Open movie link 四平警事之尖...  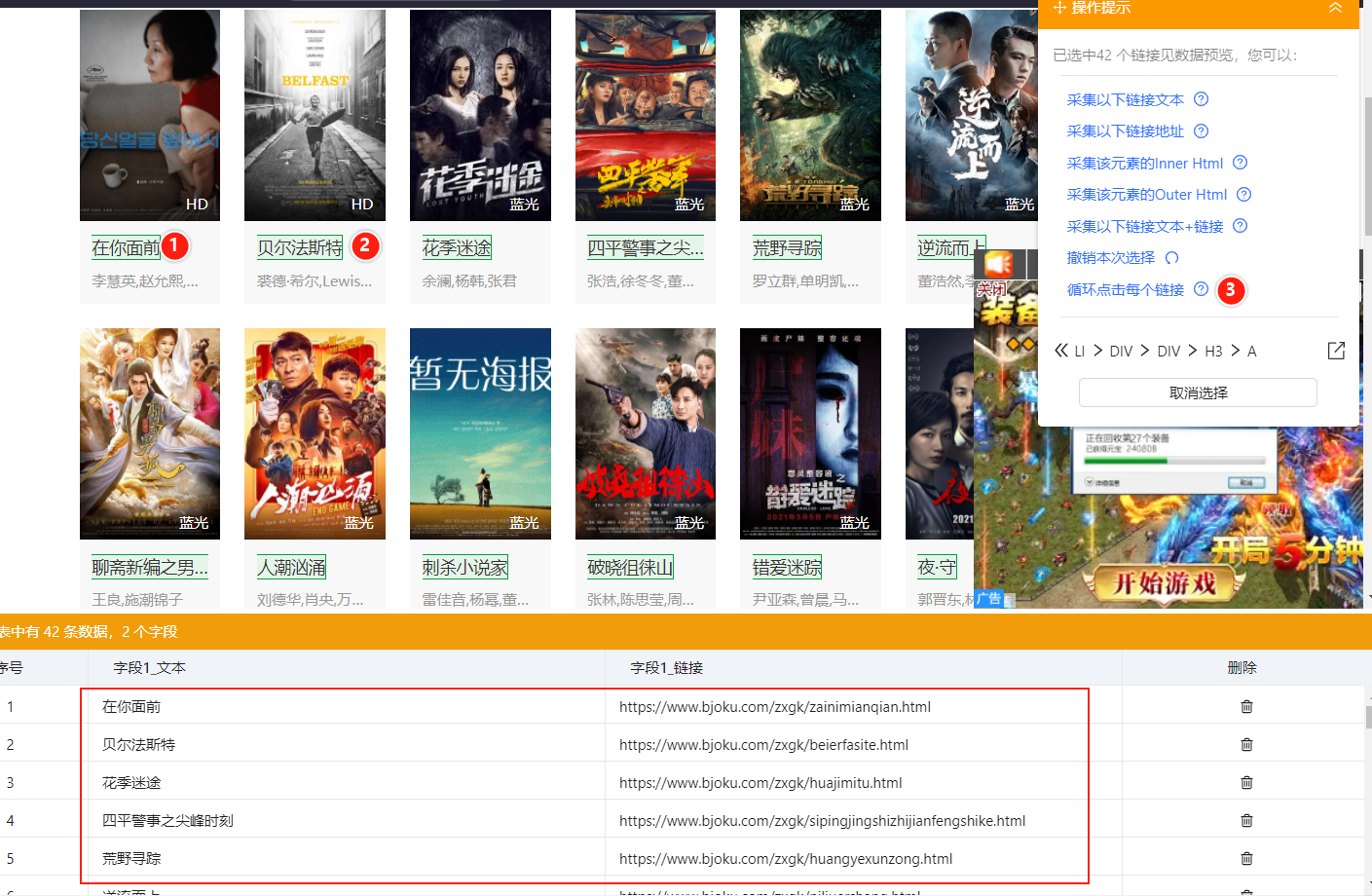(x=645, y=247)
